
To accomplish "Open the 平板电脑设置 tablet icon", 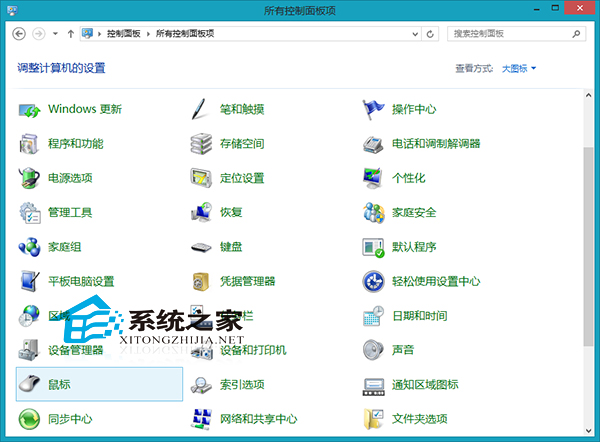I will point(29,281).
